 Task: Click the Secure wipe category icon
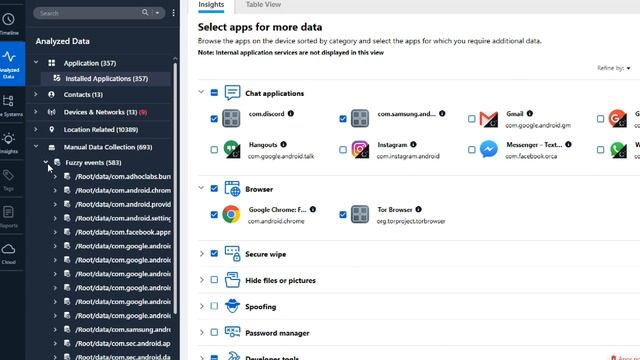(x=232, y=254)
